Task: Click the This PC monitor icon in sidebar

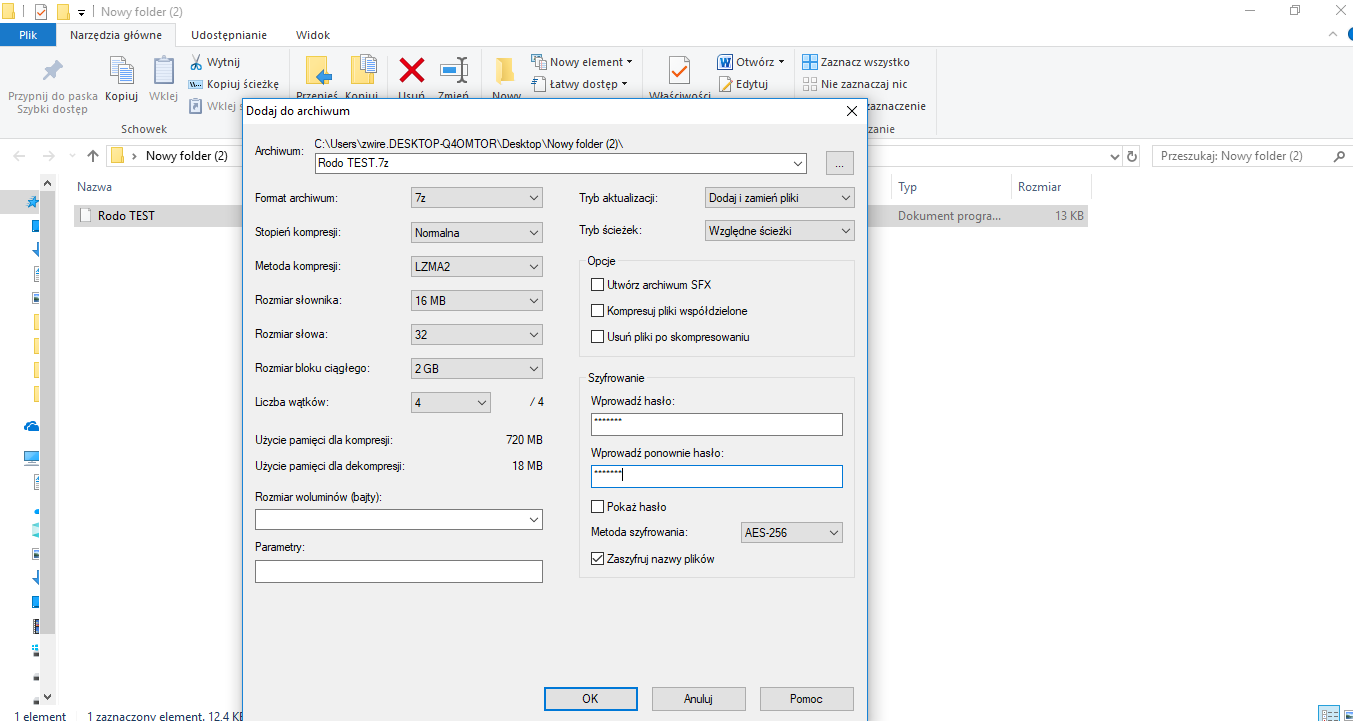Action: (32, 457)
